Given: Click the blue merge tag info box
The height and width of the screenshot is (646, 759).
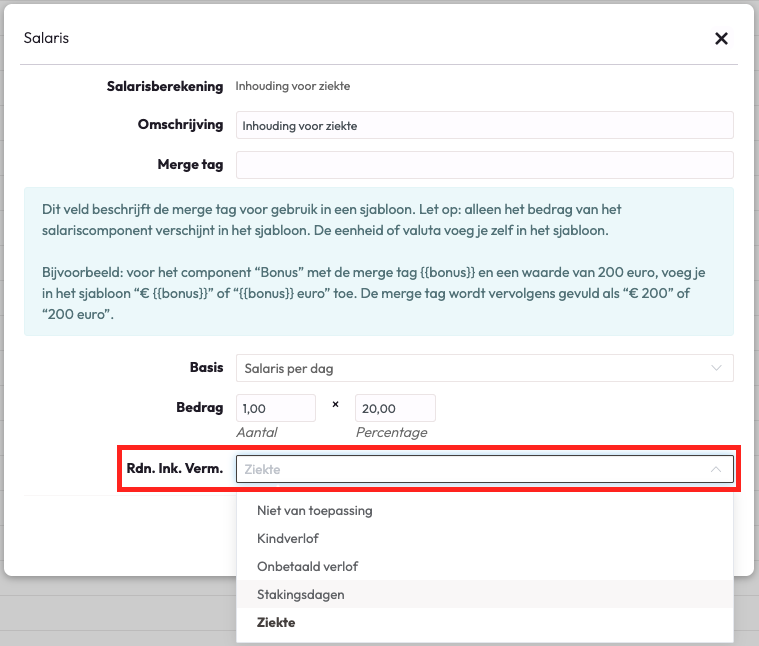Looking at the screenshot, I should [379, 261].
